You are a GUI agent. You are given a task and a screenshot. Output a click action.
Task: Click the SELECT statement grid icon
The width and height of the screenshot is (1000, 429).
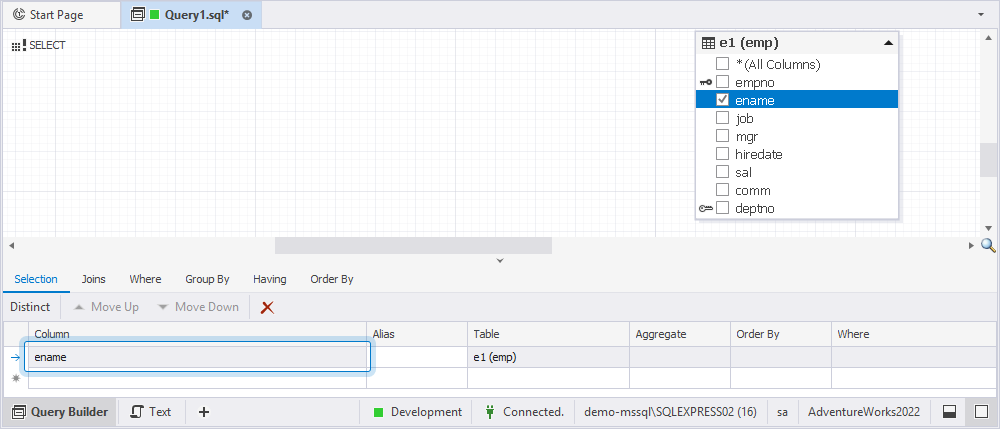click(x=17, y=45)
